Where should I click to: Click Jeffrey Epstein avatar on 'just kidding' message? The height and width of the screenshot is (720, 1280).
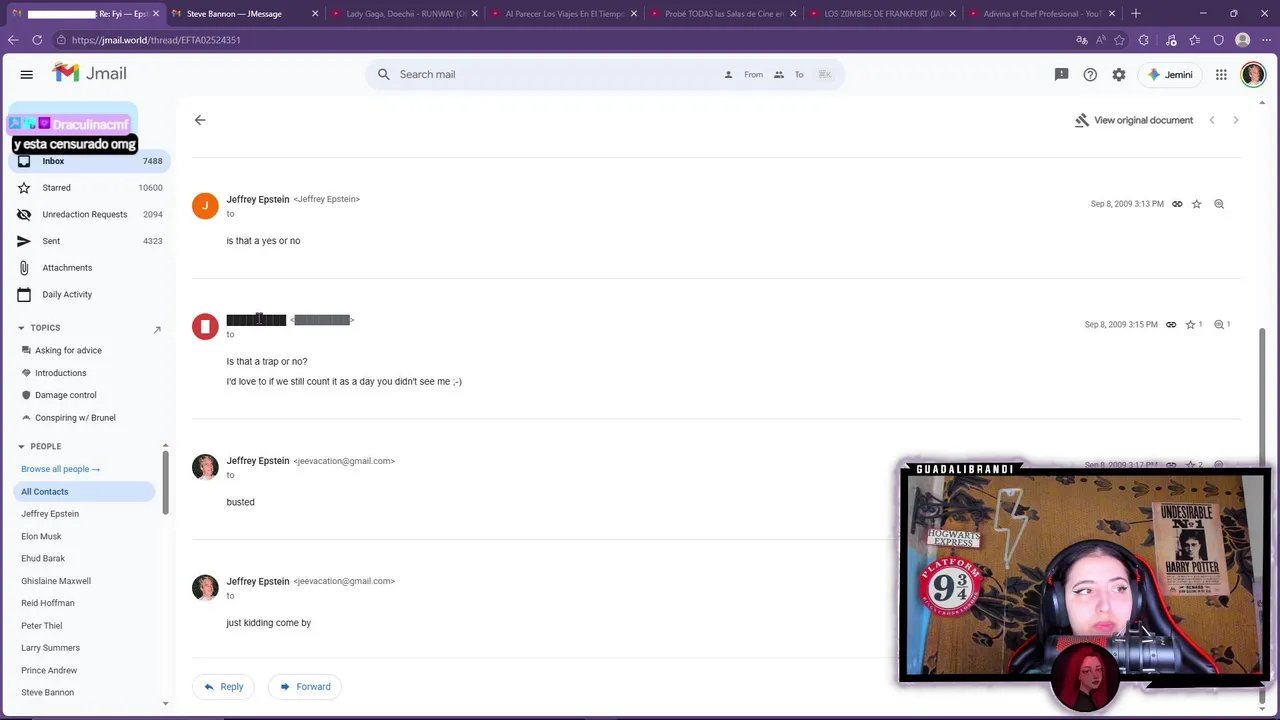[x=205, y=587]
